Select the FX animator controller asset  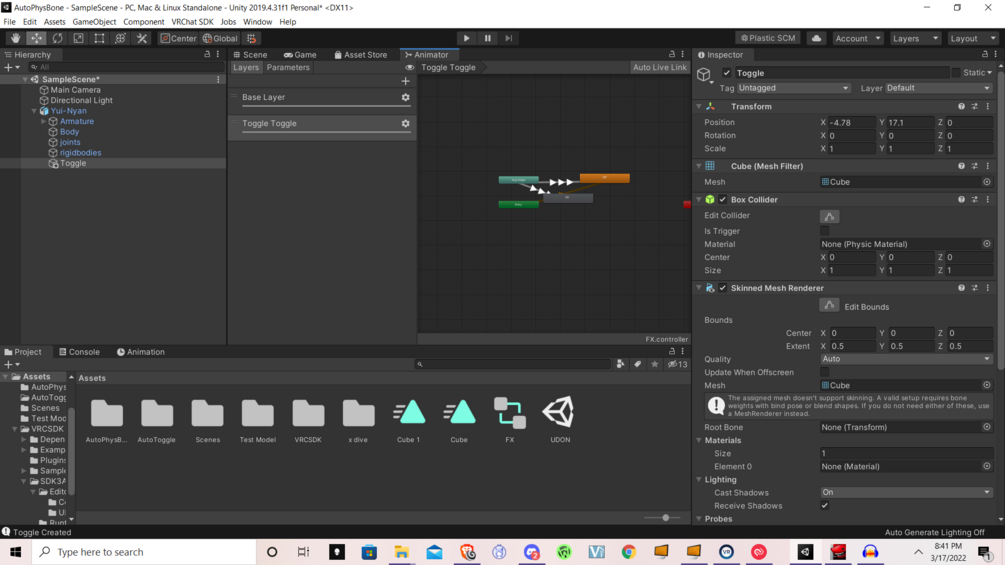(510, 420)
